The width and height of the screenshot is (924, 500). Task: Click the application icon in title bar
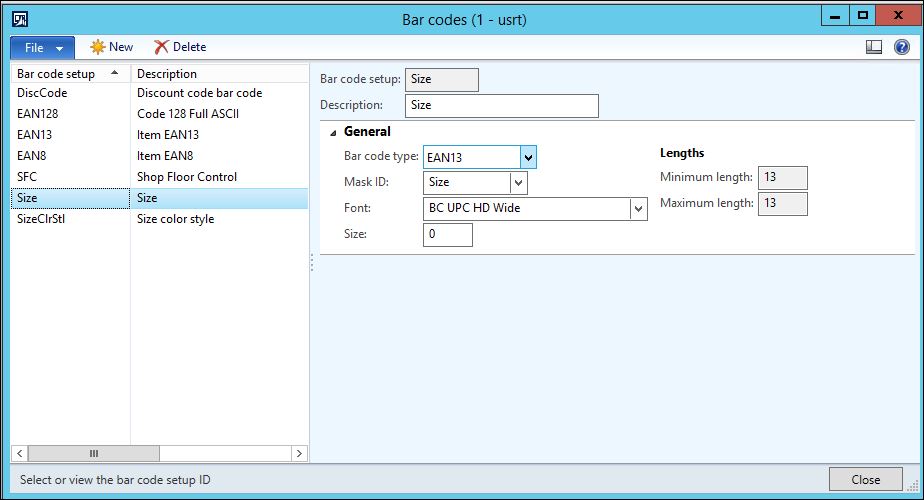(x=19, y=18)
